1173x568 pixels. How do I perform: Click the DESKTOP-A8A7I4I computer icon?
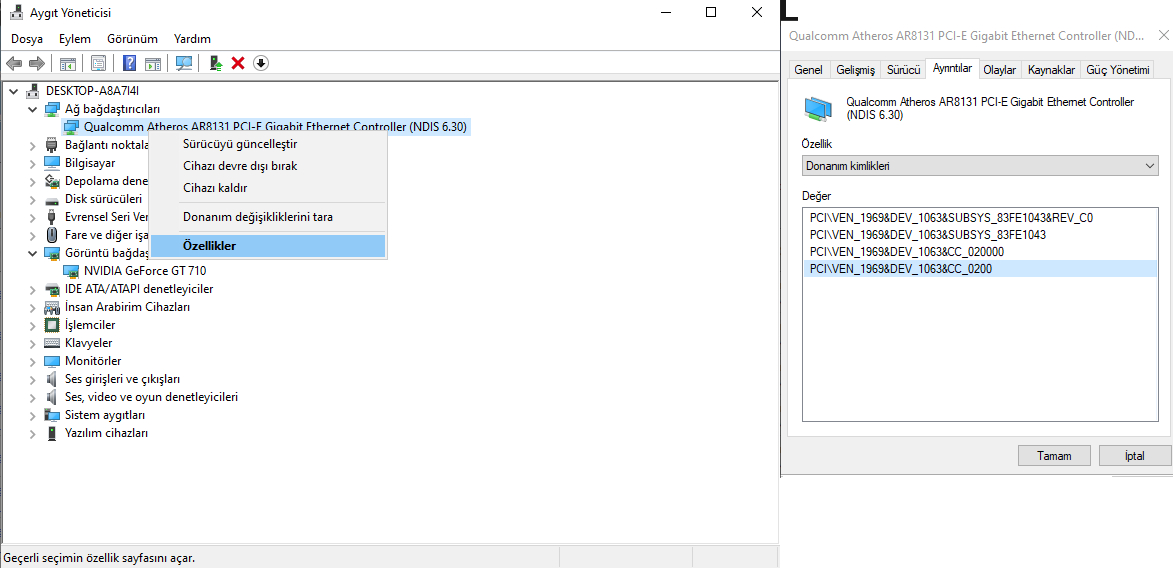[x=34, y=91]
